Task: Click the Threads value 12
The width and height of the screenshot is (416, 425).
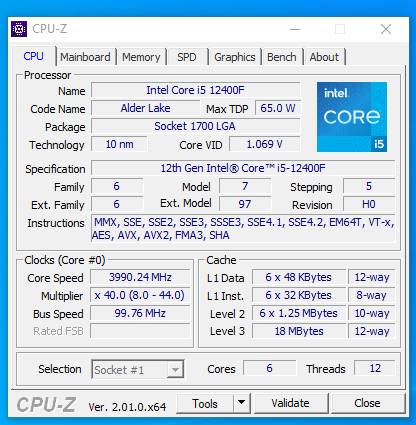Action: tap(375, 368)
